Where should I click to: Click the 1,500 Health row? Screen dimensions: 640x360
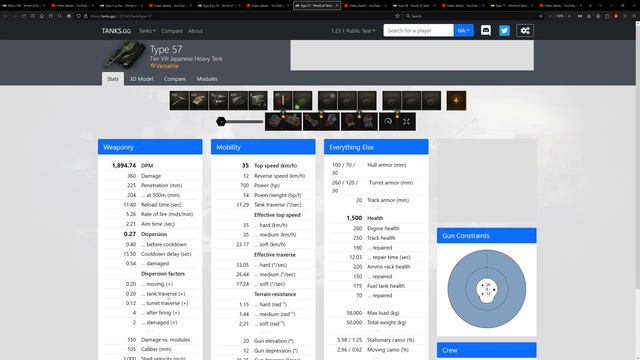pyautogui.click(x=376, y=218)
